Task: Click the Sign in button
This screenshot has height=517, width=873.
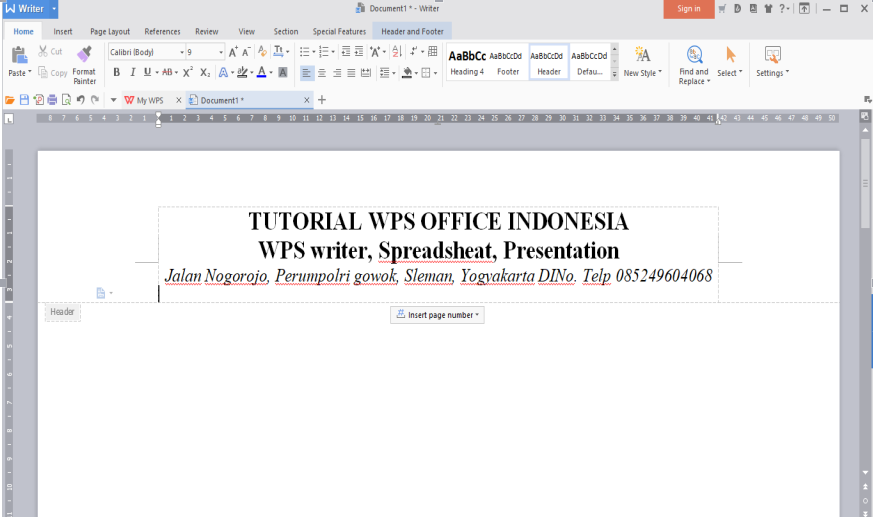Action: click(689, 9)
